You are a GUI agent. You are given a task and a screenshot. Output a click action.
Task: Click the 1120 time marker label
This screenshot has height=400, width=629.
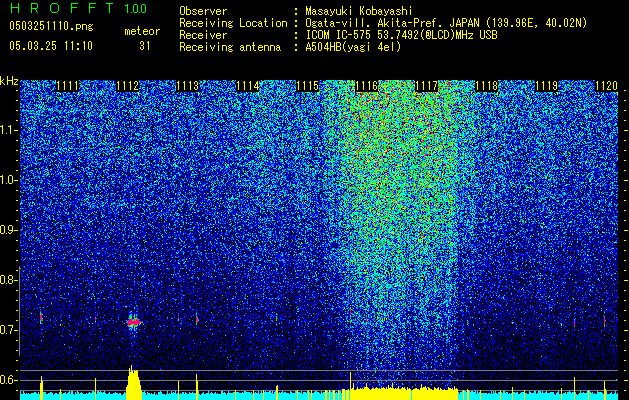coord(607,86)
